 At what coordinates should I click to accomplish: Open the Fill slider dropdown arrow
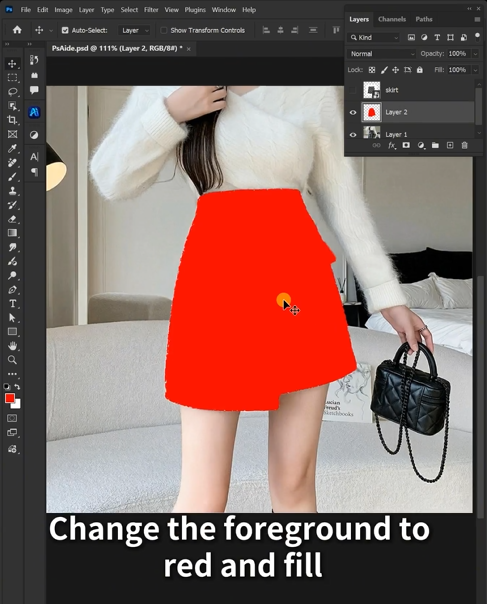click(x=475, y=70)
